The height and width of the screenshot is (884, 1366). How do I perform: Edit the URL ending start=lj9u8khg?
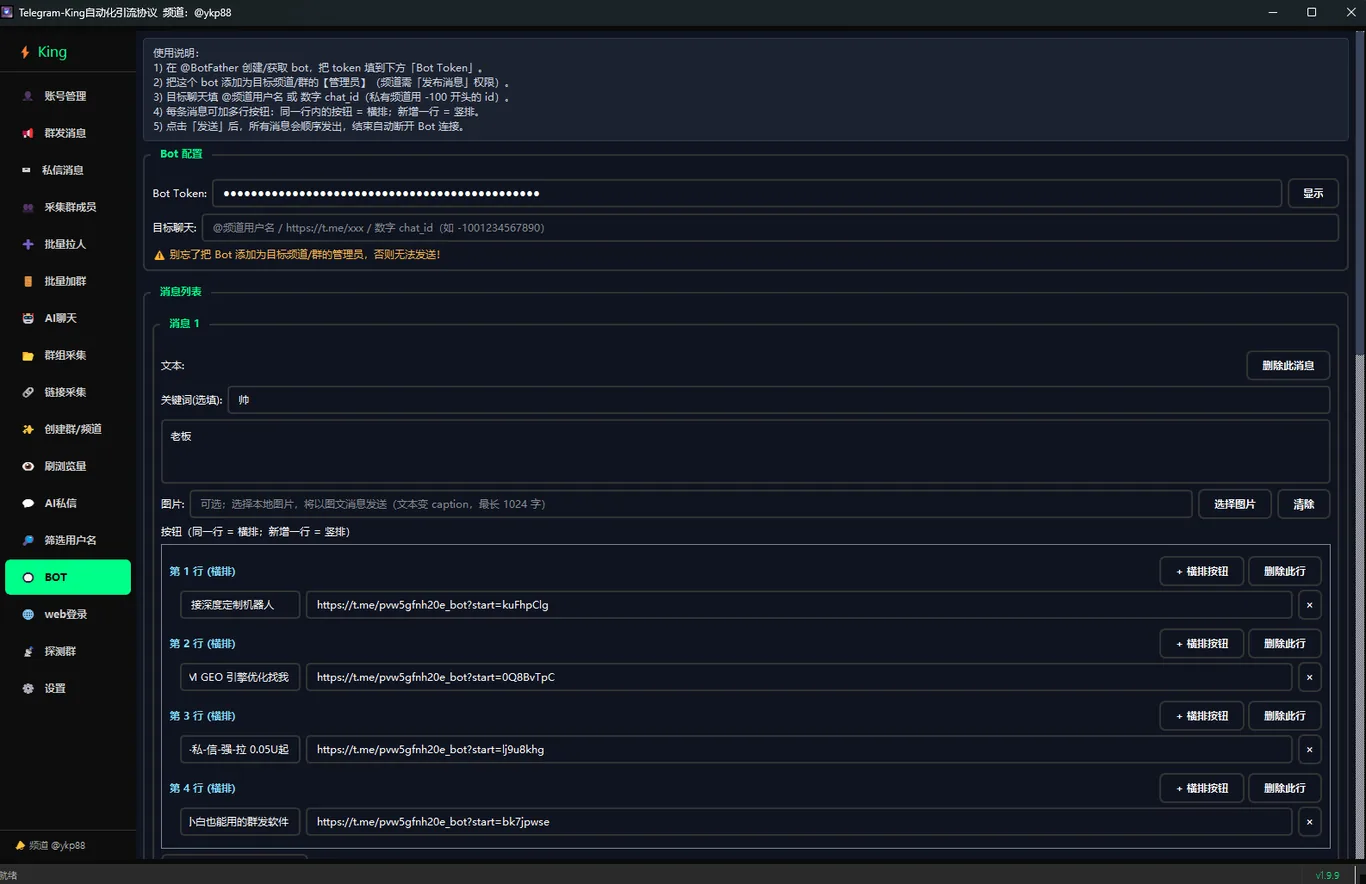[x=799, y=749]
